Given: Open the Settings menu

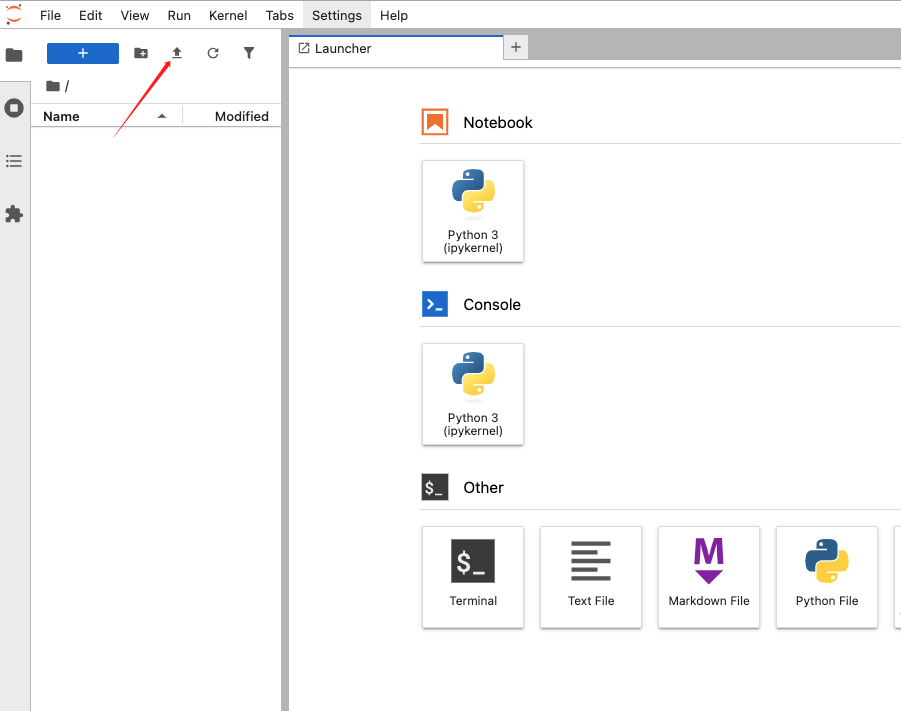Looking at the screenshot, I should (336, 15).
